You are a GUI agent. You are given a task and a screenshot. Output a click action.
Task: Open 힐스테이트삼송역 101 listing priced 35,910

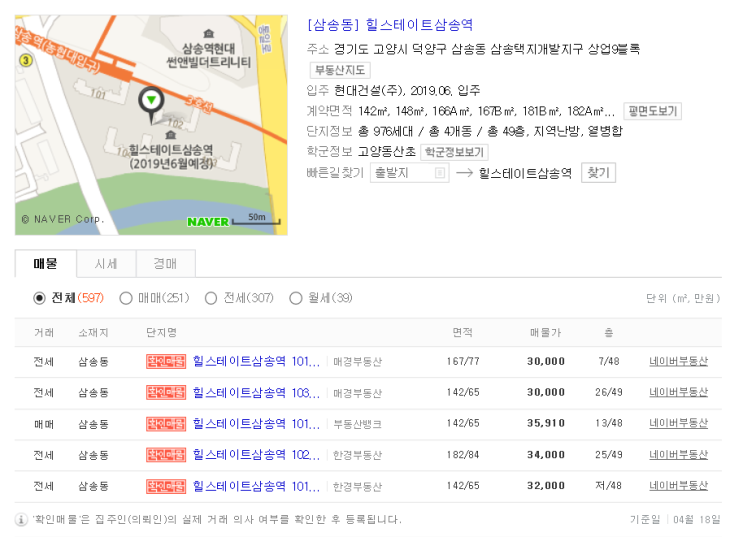[x=256, y=424]
